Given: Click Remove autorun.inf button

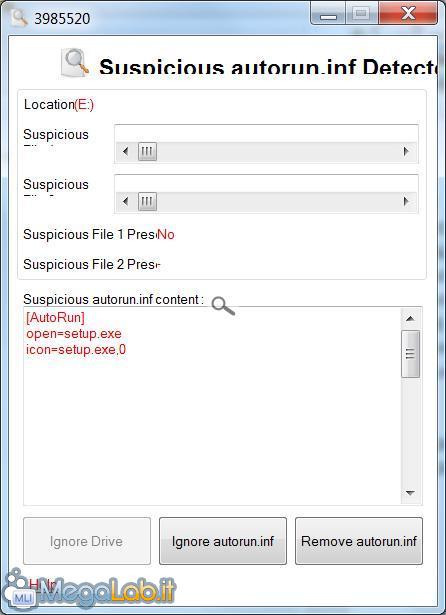Looking at the screenshot, I should pos(359,541).
